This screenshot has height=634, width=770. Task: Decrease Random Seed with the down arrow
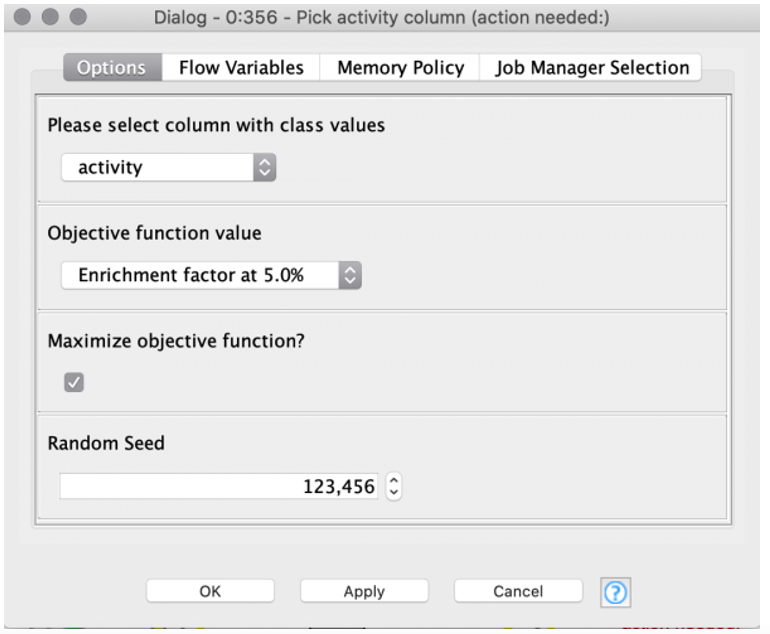pos(394,493)
